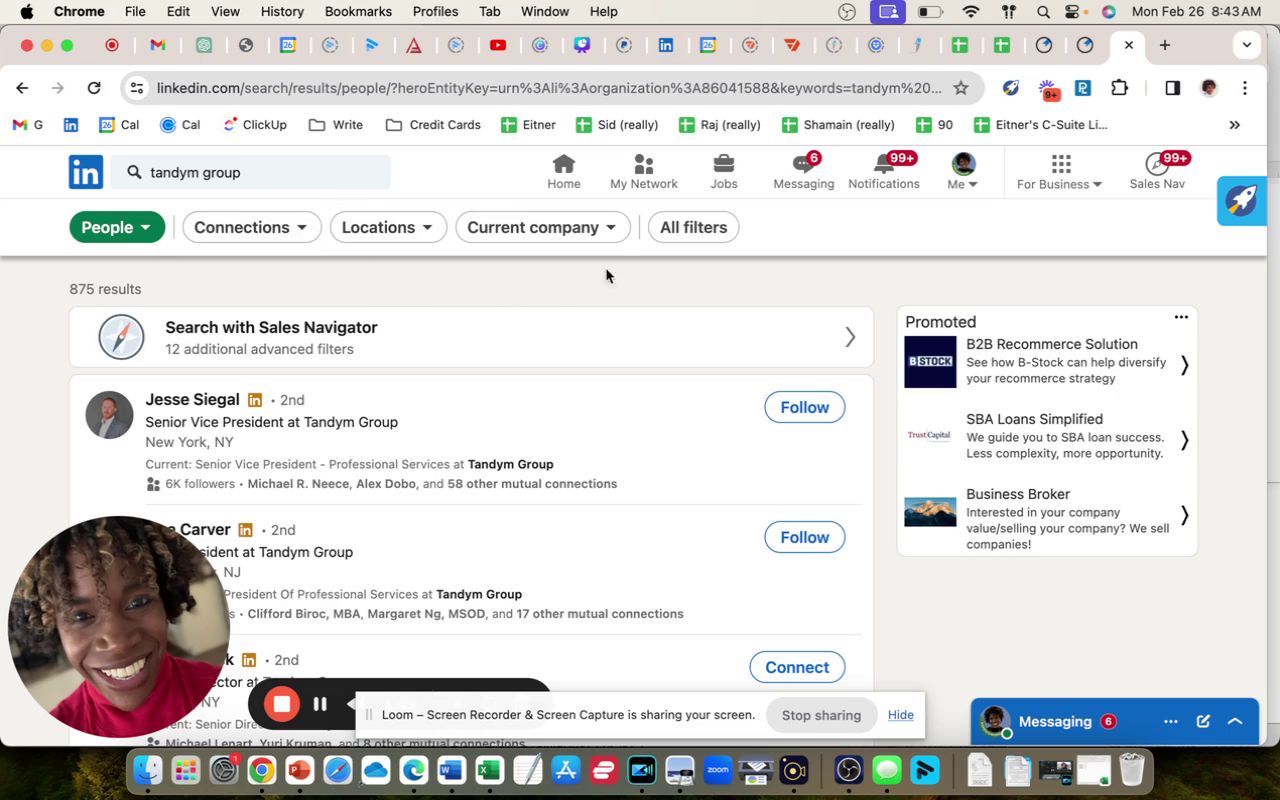The height and width of the screenshot is (800, 1280).
Task: Click the LinkedIn search field
Action: (x=250, y=172)
